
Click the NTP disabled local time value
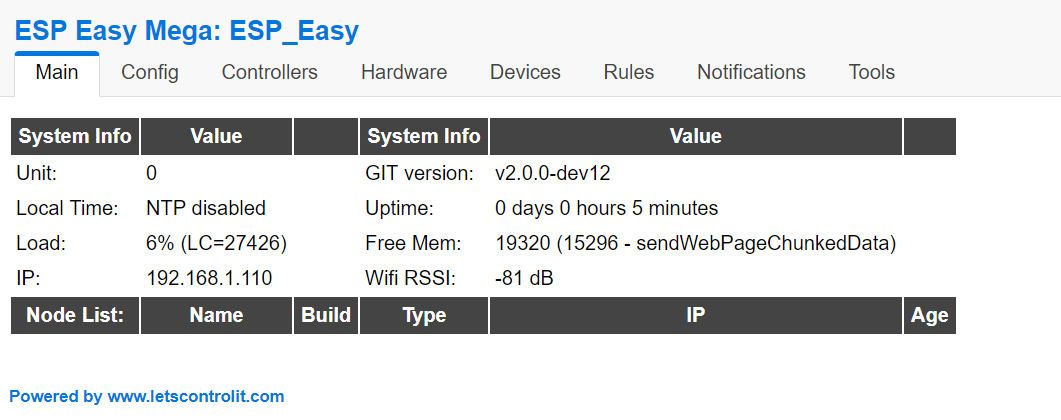[206, 208]
